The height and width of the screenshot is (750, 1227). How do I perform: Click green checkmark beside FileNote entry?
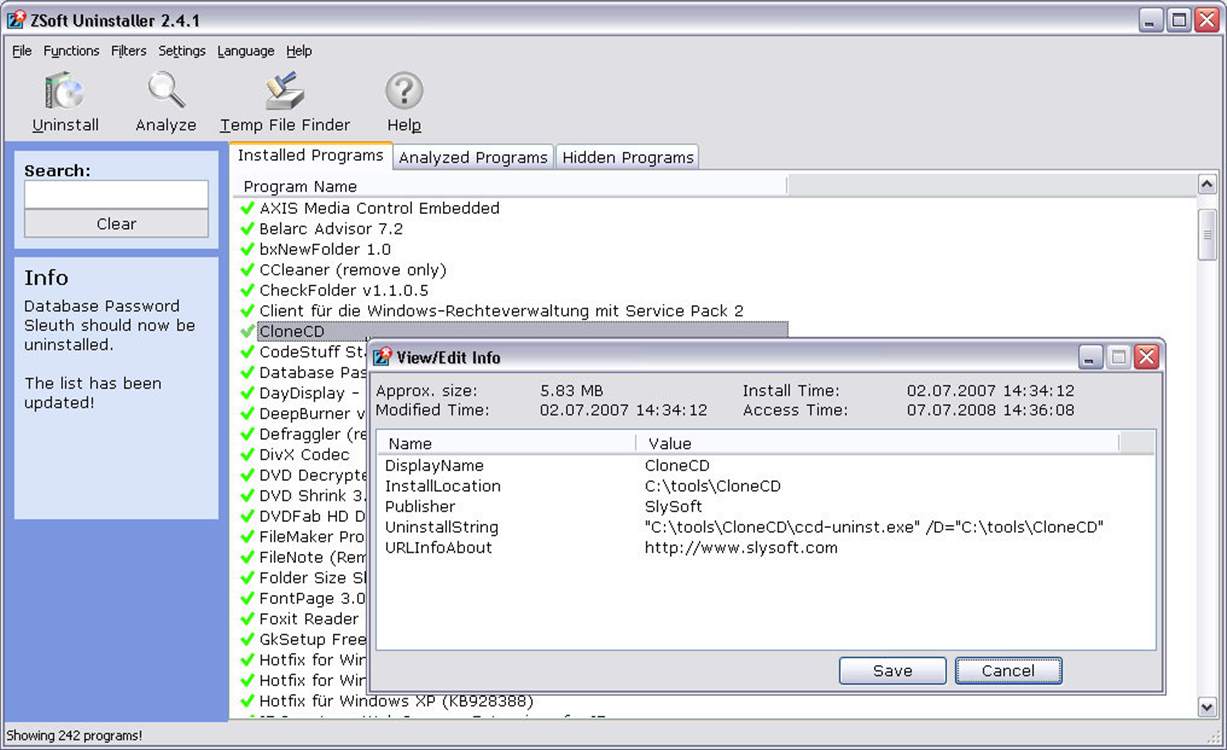(247, 557)
